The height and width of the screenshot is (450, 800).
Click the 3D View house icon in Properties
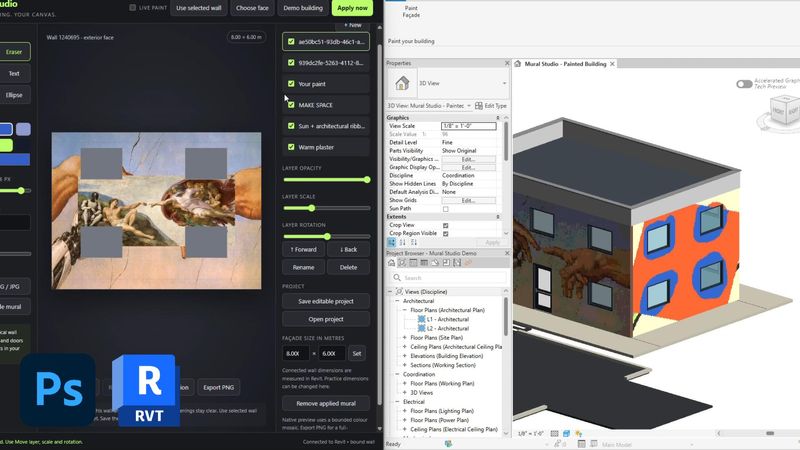tap(402, 83)
